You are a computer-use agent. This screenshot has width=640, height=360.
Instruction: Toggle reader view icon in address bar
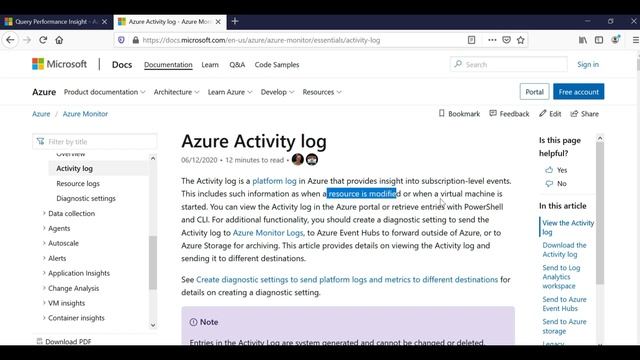coord(471,40)
